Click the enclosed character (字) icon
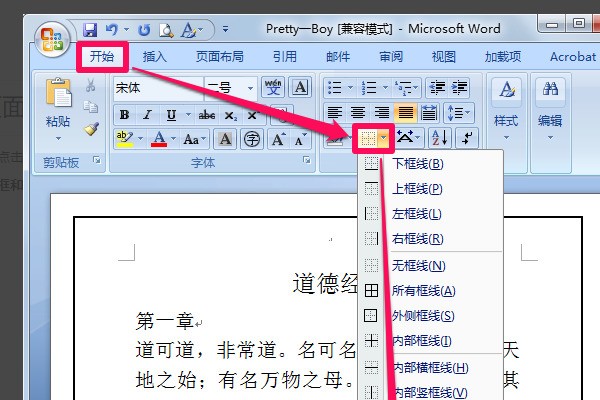600x400 pixels. 252,139
